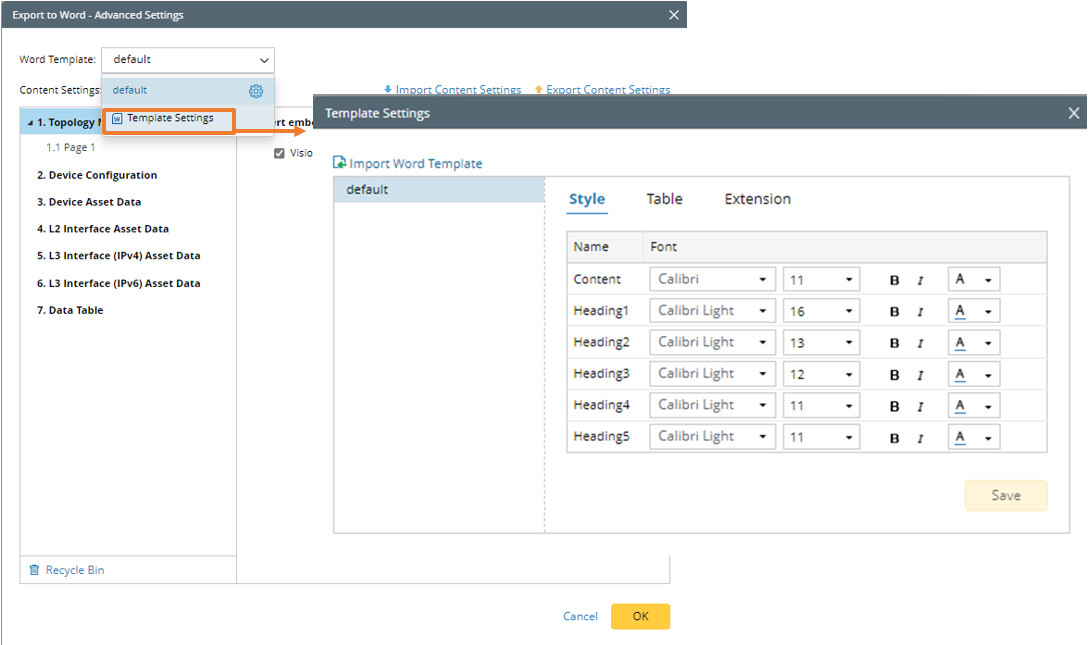Click the gear icon beside default template

coord(256,91)
